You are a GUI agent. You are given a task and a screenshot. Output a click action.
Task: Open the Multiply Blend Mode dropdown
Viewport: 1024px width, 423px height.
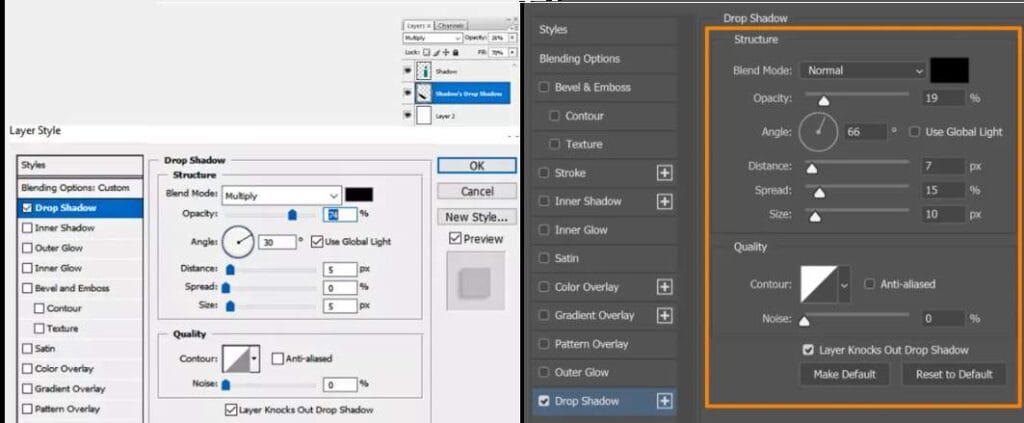(x=282, y=196)
